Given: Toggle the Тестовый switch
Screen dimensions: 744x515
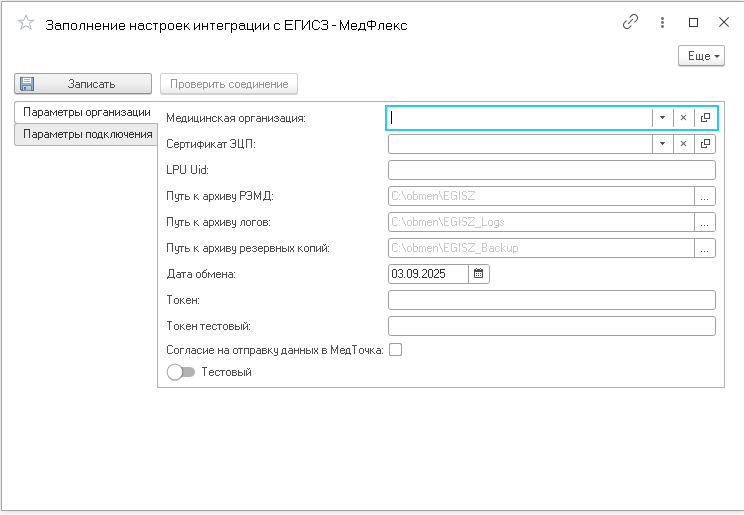Looking at the screenshot, I should (x=181, y=372).
